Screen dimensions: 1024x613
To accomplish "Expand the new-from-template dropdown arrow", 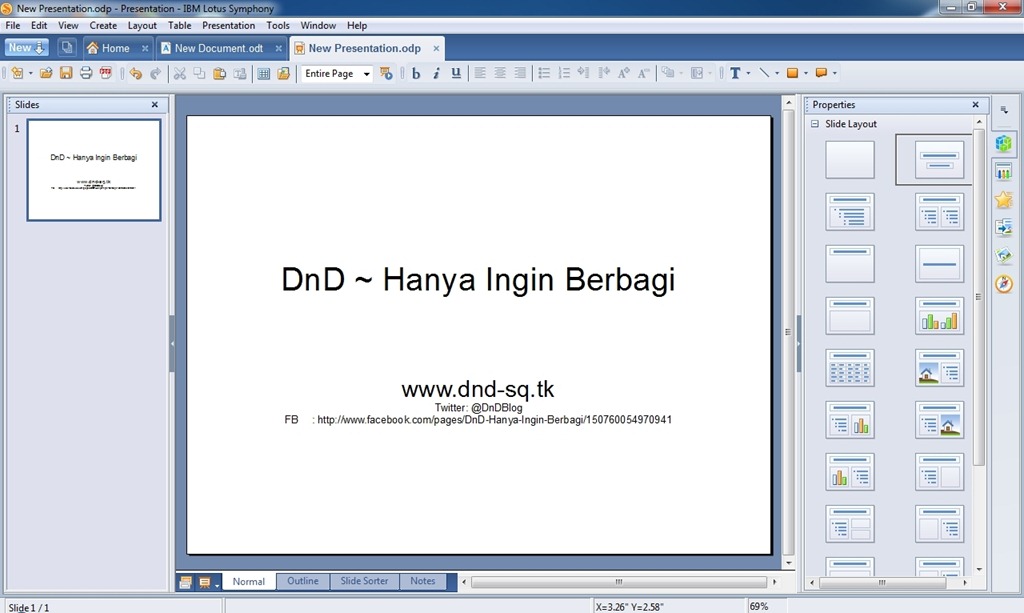I will (x=31, y=73).
